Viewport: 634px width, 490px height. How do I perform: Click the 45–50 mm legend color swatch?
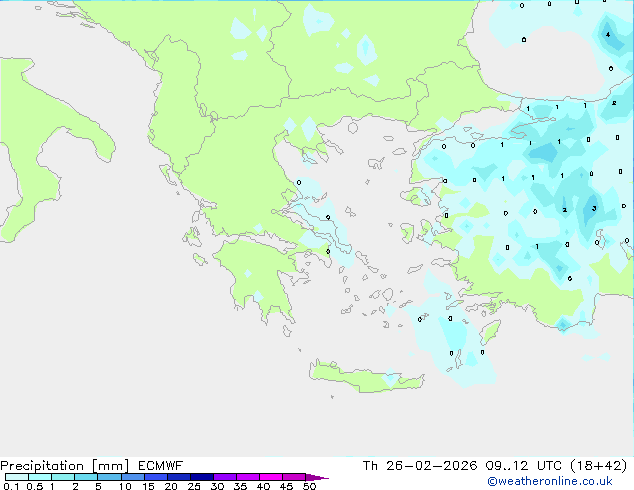294,477
